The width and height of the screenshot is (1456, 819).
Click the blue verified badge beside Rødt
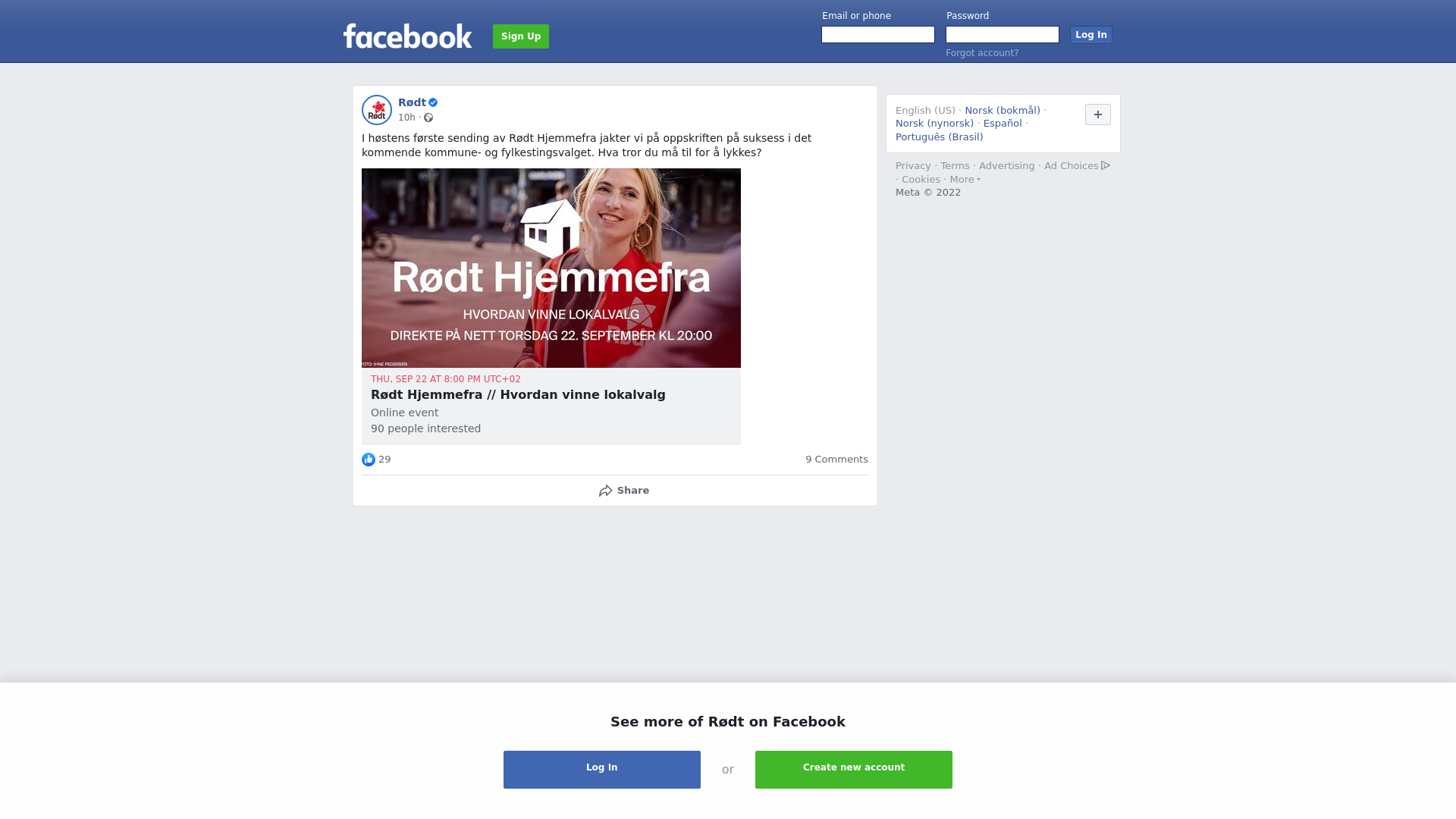pyautogui.click(x=433, y=102)
